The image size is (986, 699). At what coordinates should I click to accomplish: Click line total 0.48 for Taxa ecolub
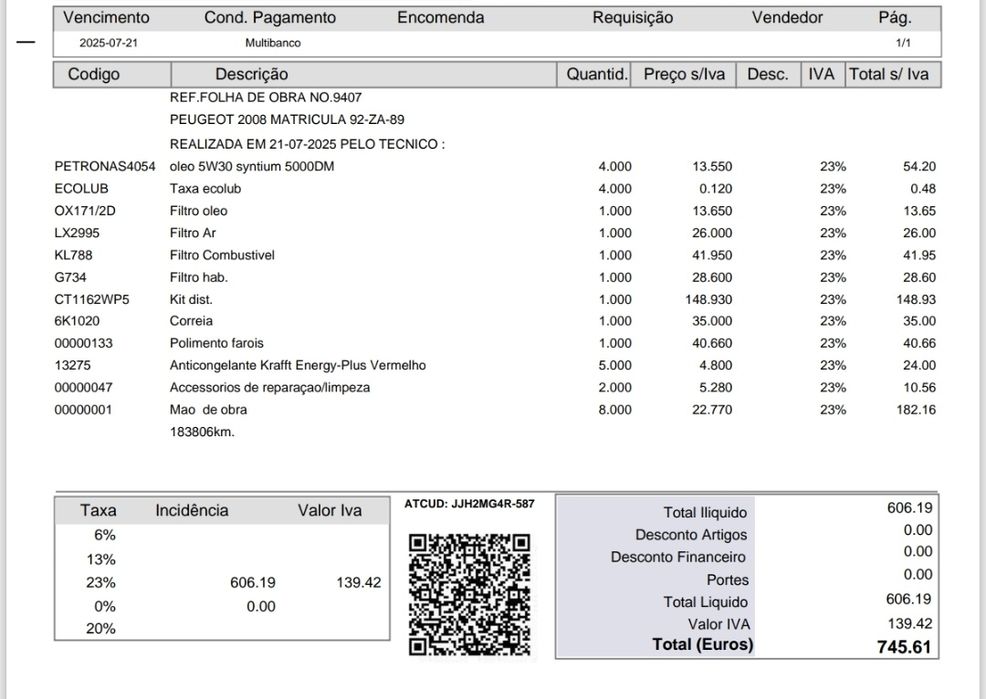click(x=922, y=189)
